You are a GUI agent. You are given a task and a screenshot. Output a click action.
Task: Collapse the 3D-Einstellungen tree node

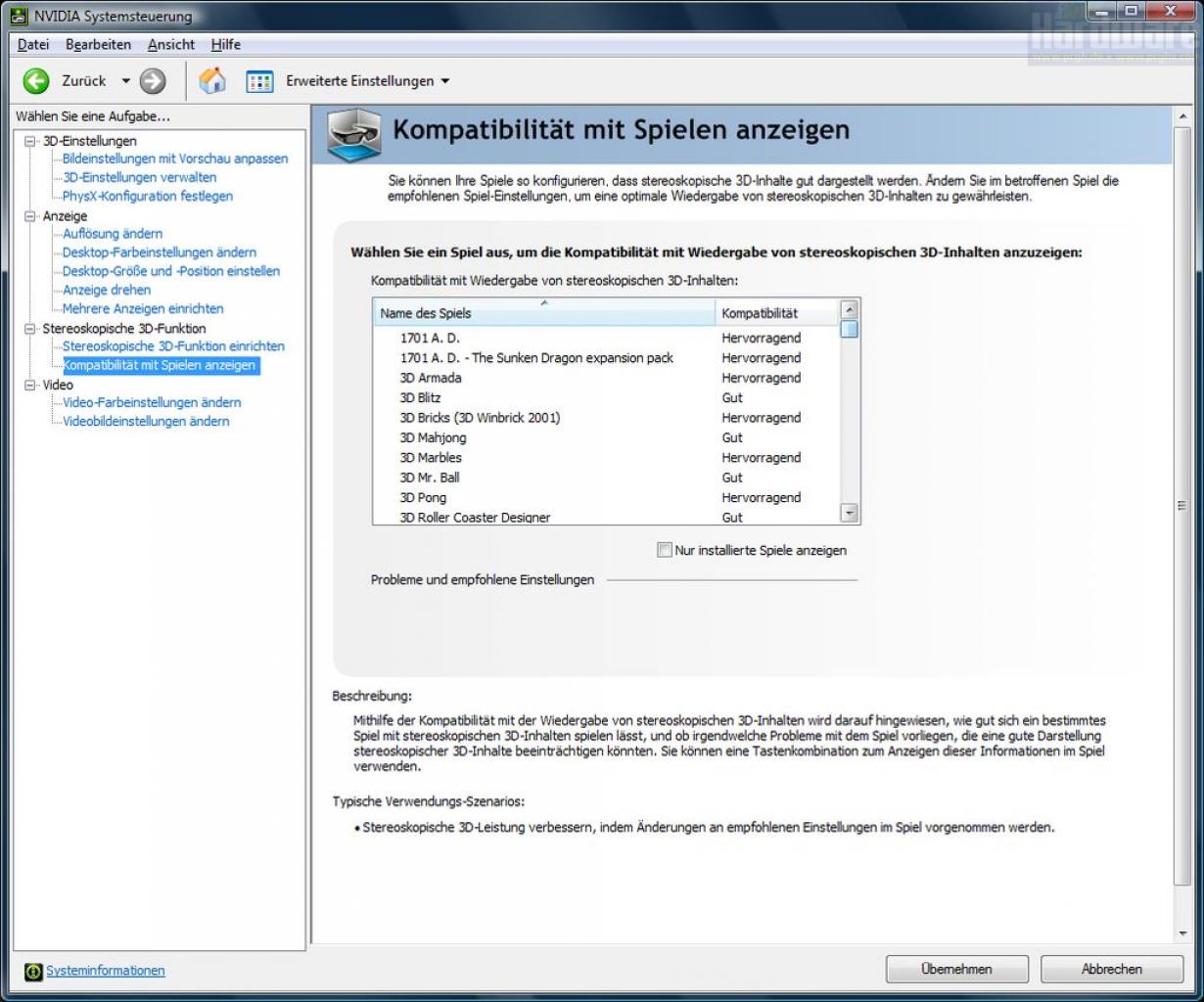(x=29, y=141)
